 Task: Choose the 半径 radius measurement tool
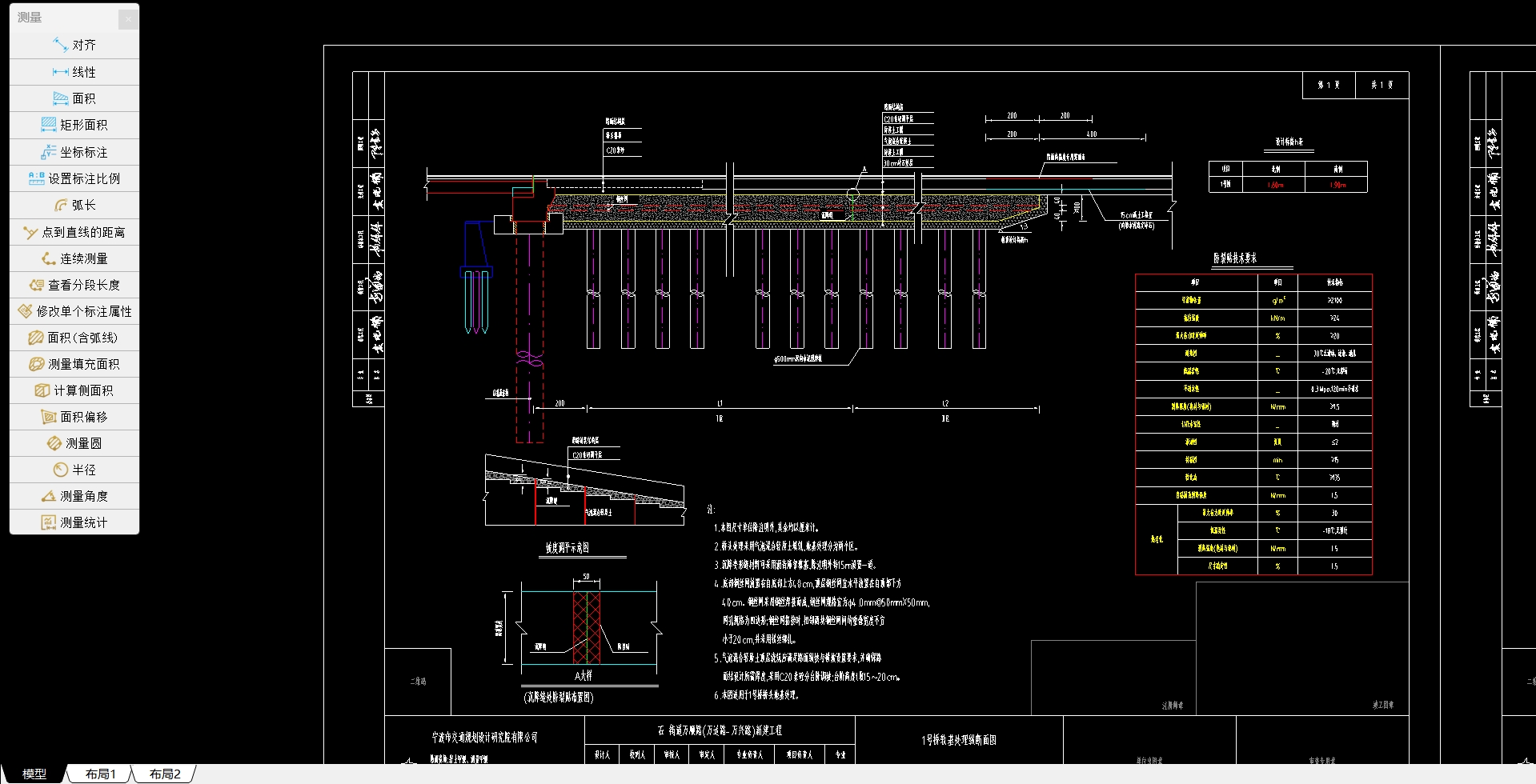click(x=74, y=470)
